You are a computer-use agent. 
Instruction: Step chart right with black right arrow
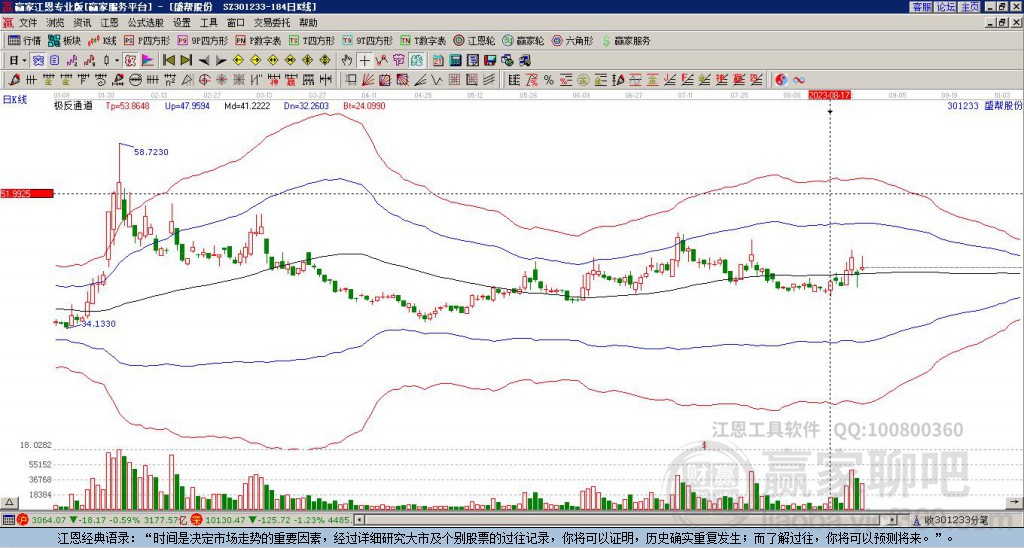(221, 61)
